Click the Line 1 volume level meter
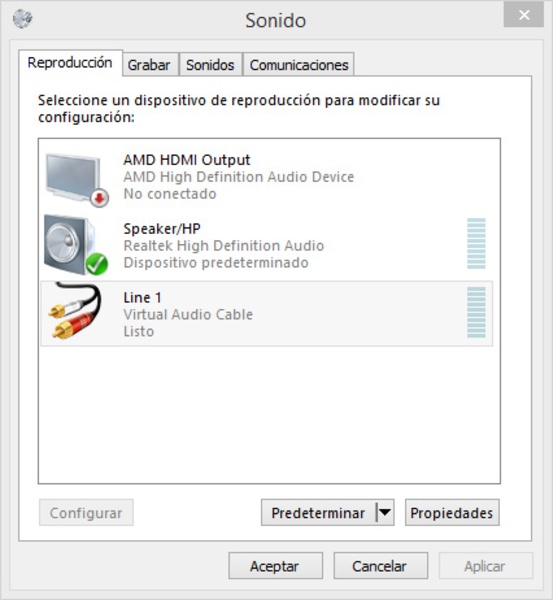 click(476, 313)
